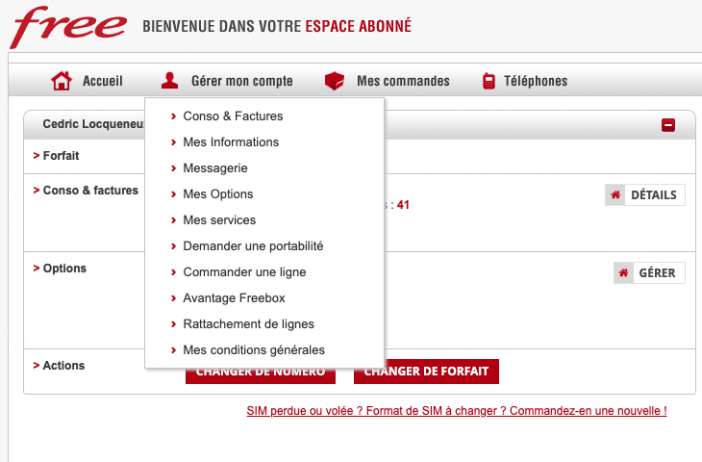702x462 pixels.
Task: Open Mes Options menu entry
Action: click(218, 194)
